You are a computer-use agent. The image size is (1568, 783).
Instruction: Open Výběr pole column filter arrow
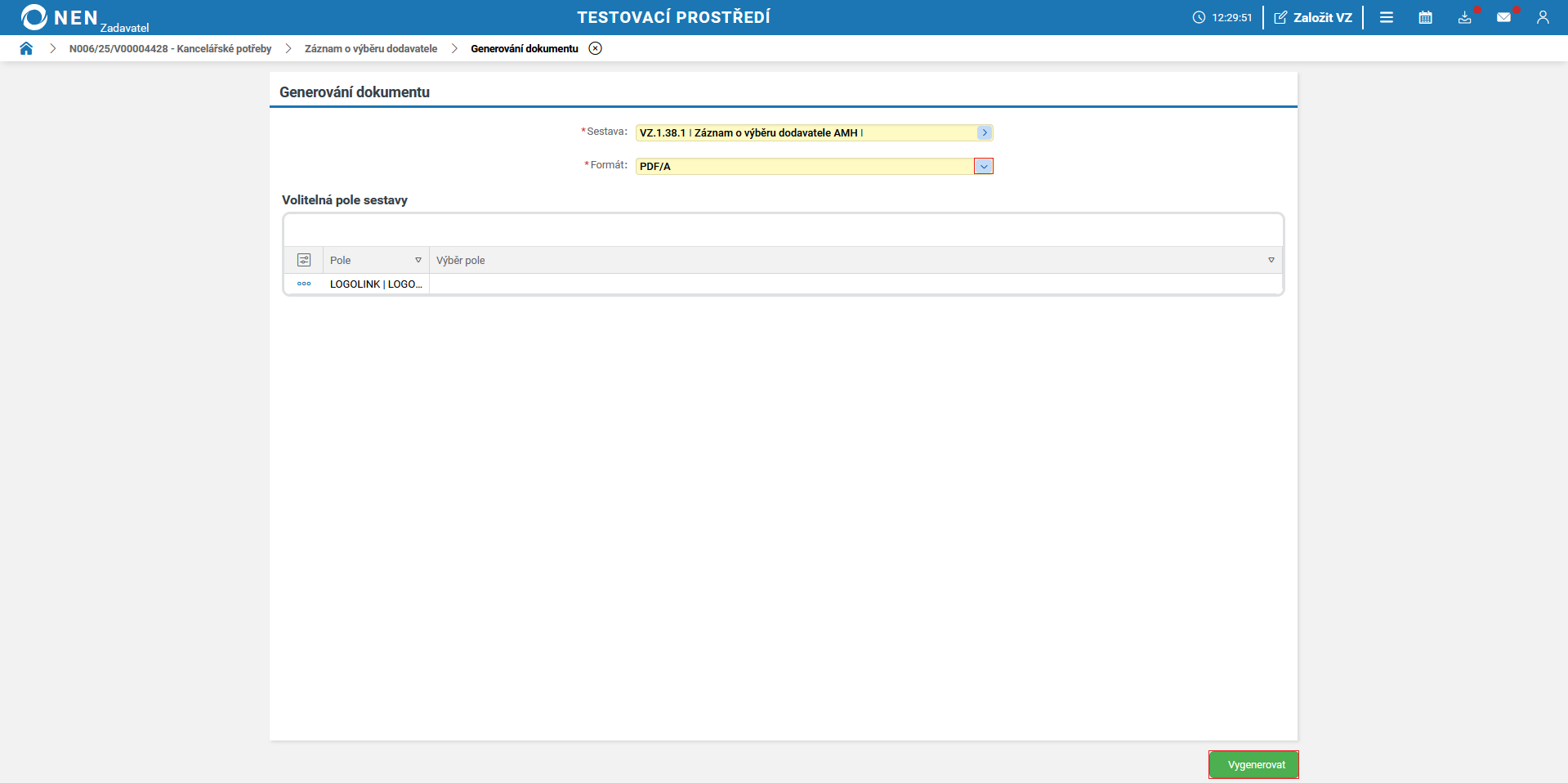click(1271, 260)
